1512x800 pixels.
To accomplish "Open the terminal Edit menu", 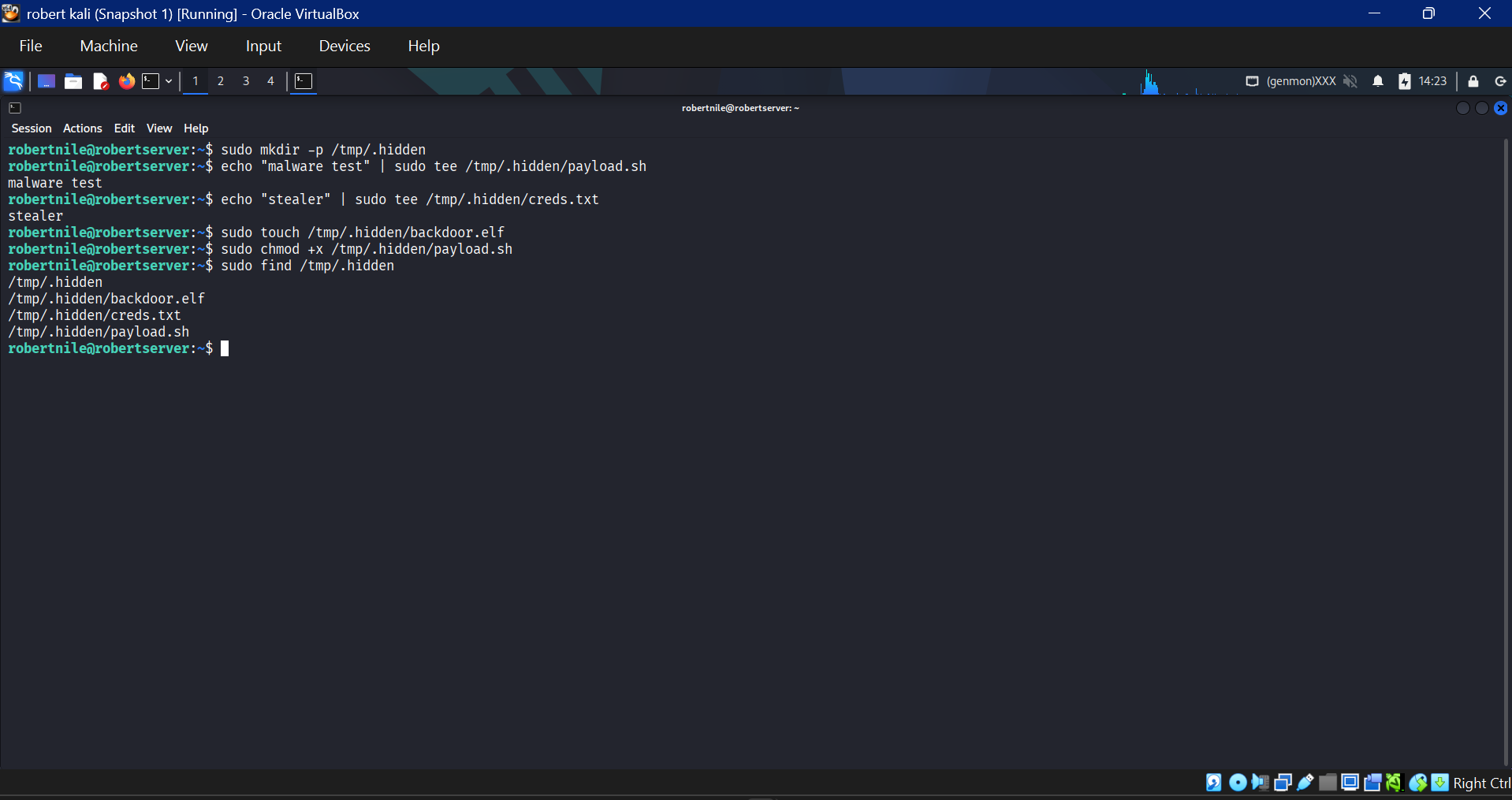I will coord(125,128).
